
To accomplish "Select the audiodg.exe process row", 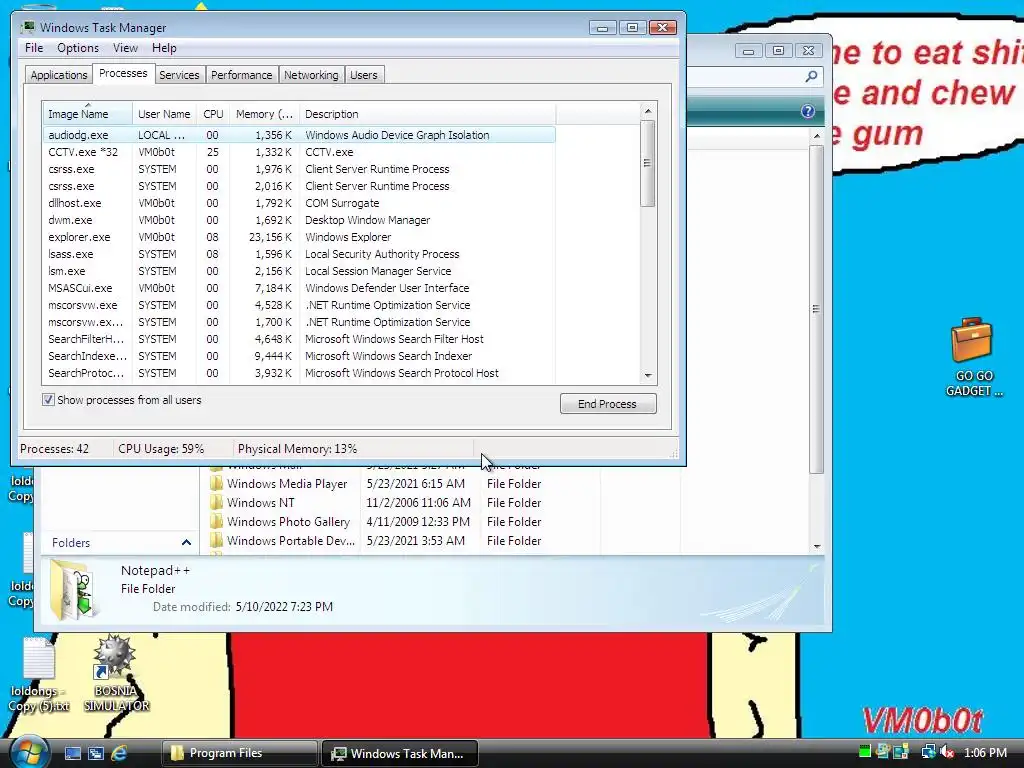I will coord(299,135).
